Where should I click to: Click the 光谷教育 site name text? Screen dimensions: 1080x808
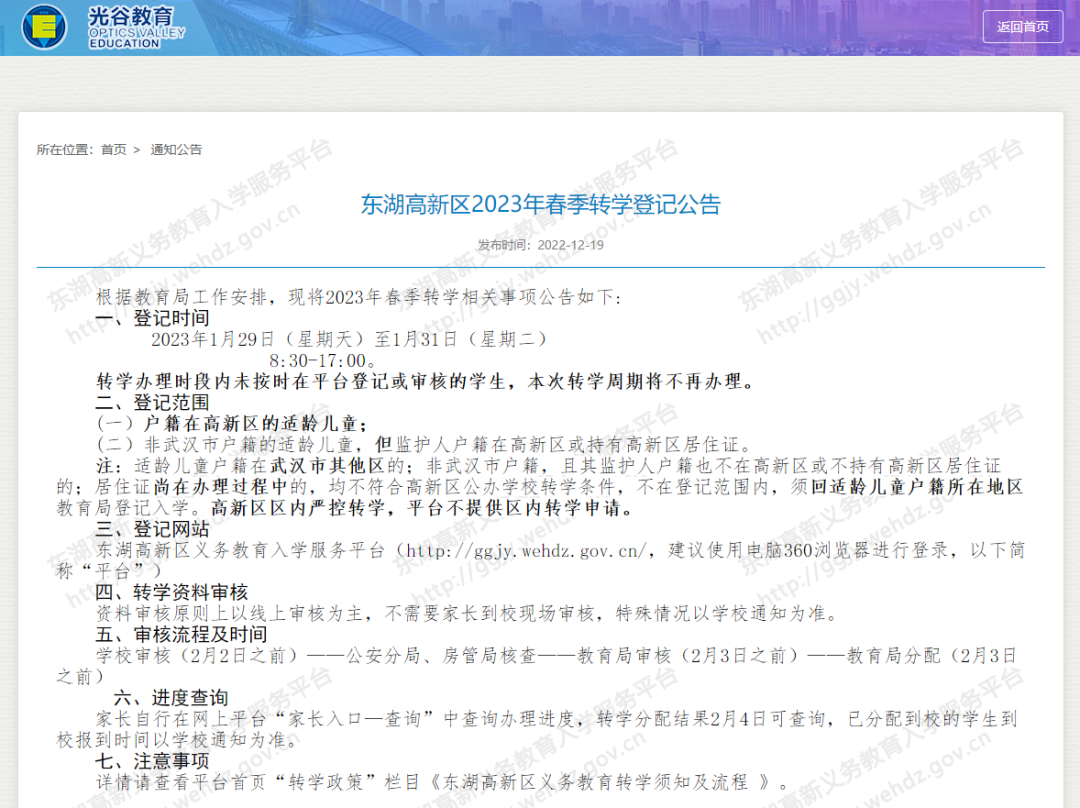coord(130,16)
